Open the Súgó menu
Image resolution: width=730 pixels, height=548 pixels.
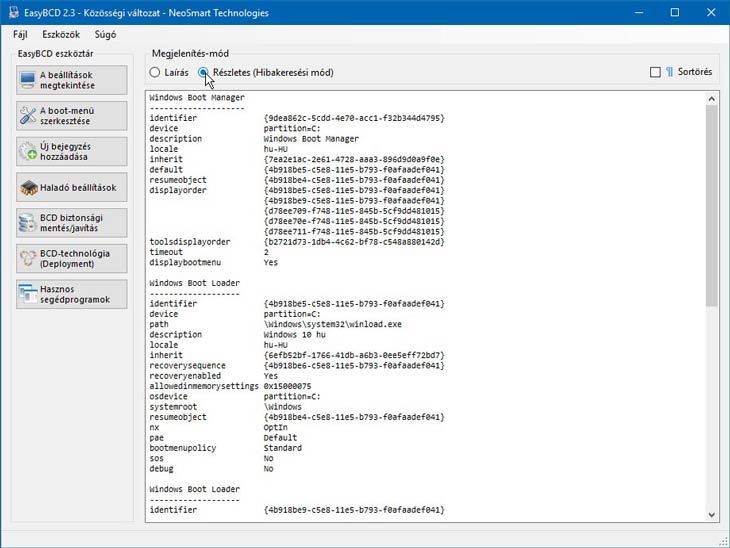point(105,34)
